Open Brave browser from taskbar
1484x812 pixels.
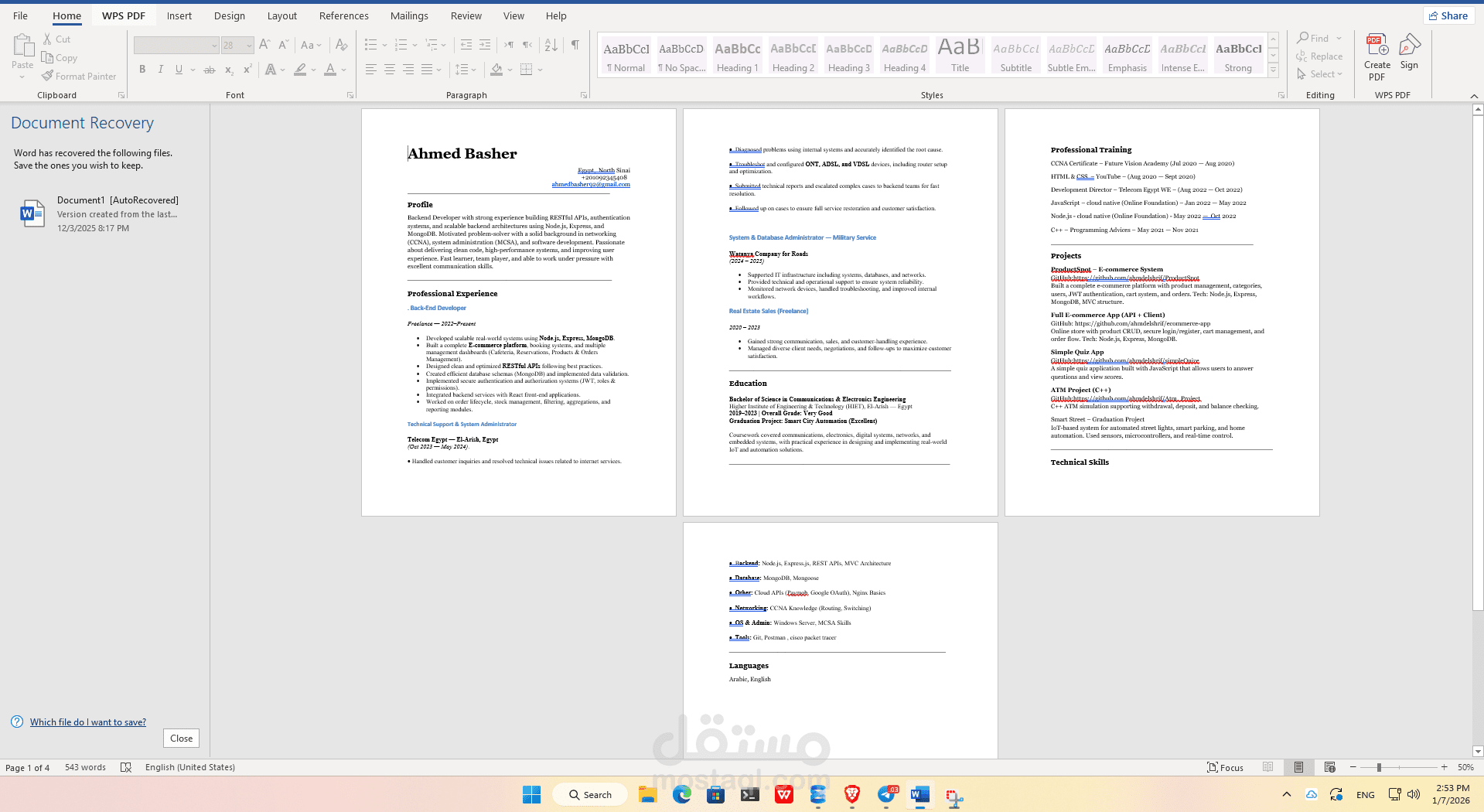coord(852,794)
